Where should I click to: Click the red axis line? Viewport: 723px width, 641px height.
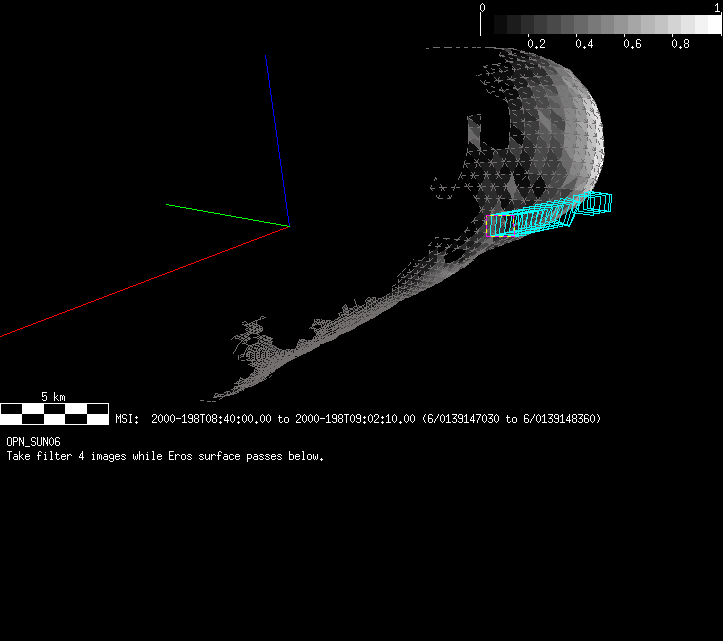point(140,282)
